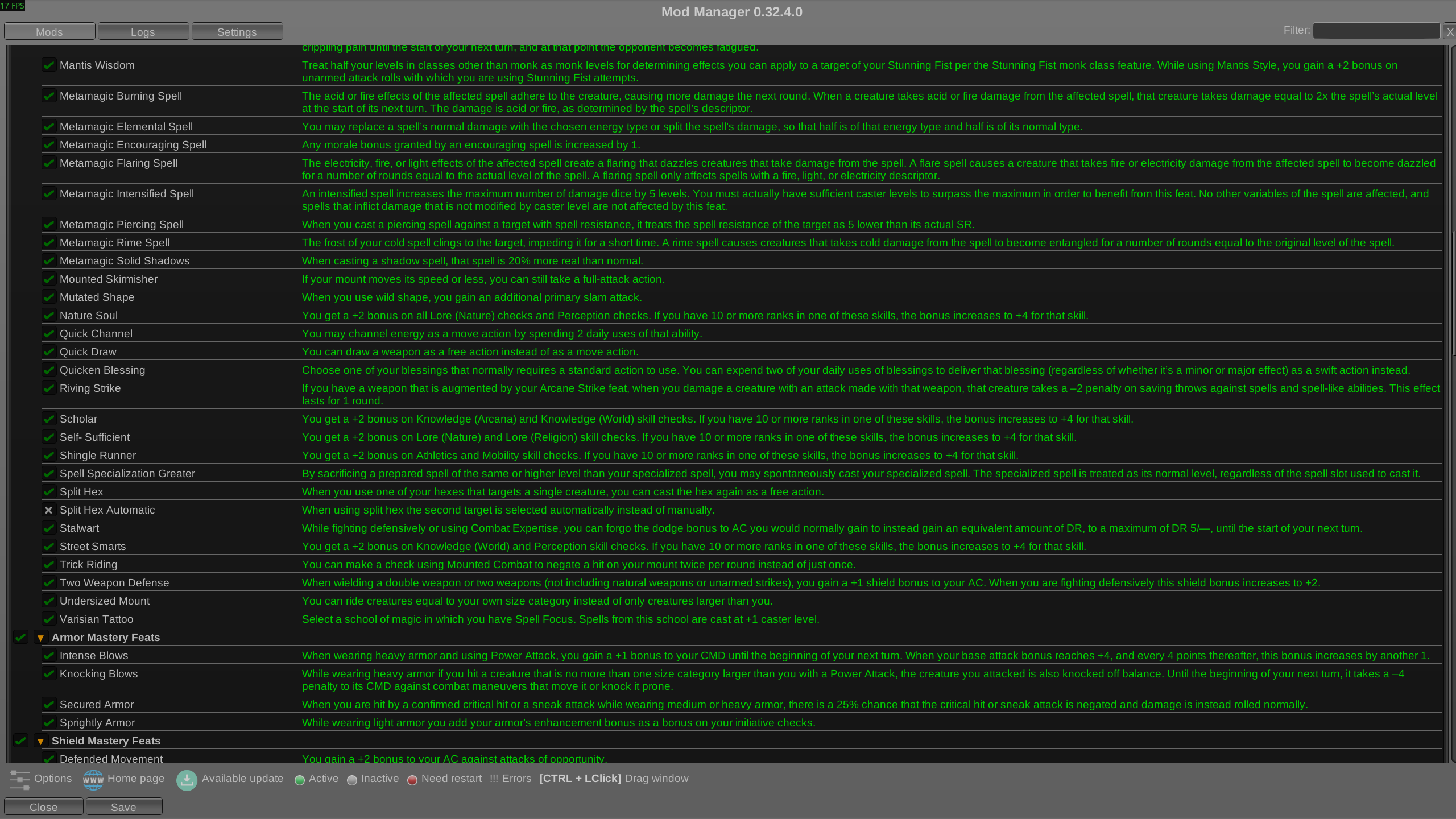This screenshot has height=819, width=1456.
Task: Toggle the Mantis Wisdom checkbox
Action: pos(49,65)
